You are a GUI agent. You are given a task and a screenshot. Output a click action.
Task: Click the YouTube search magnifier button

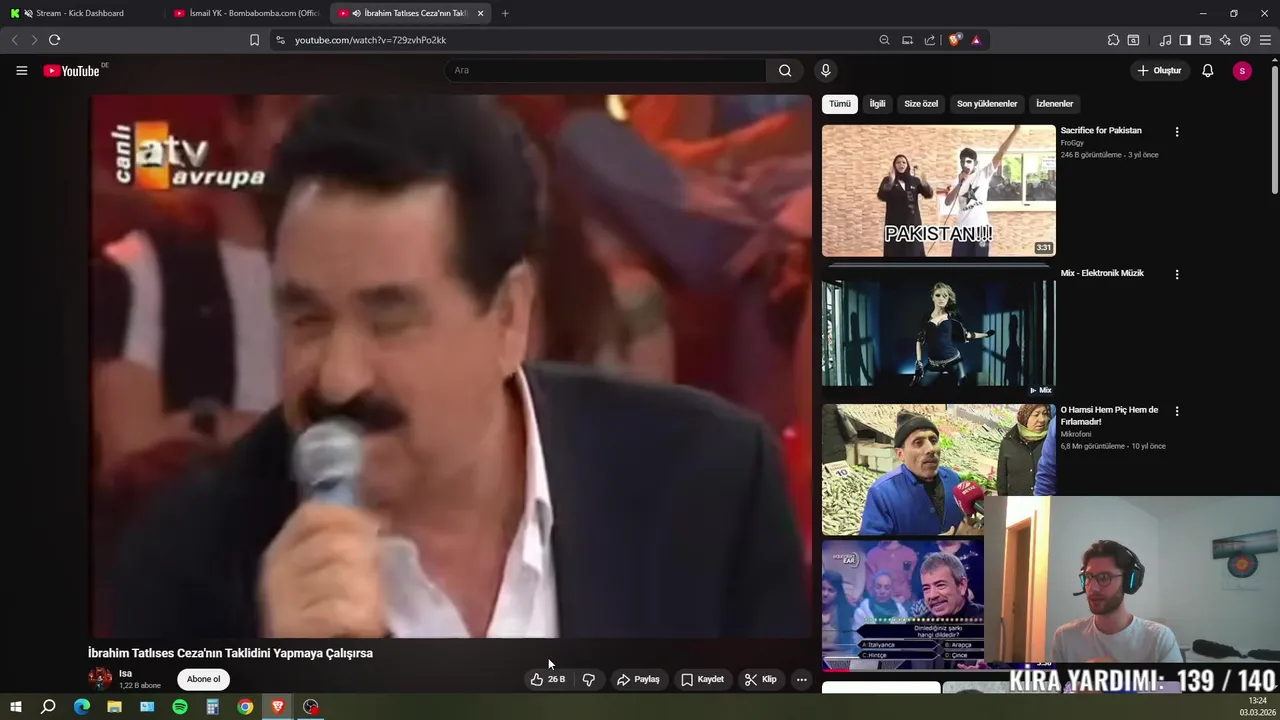[785, 70]
